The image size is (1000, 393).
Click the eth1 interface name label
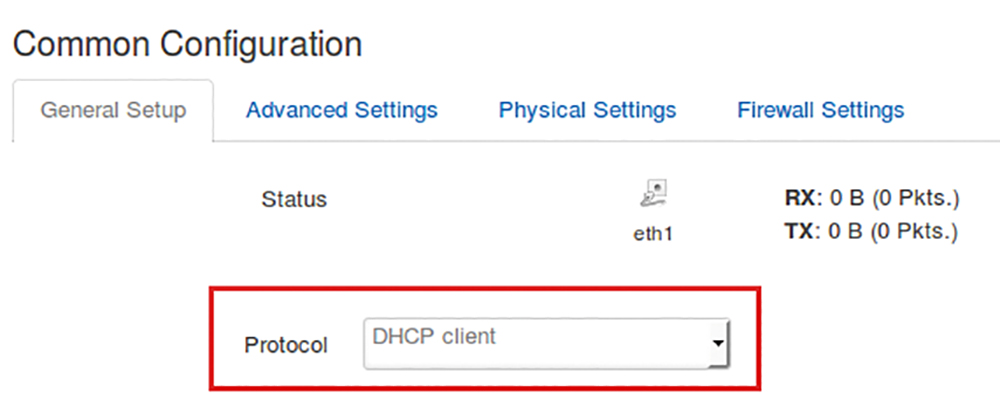(x=654, y=235)
